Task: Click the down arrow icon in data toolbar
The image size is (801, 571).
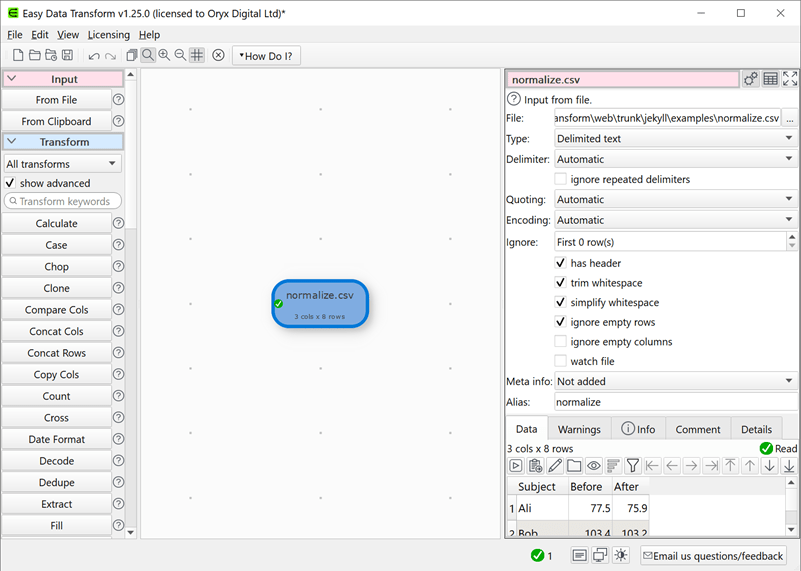Action: 769,466
